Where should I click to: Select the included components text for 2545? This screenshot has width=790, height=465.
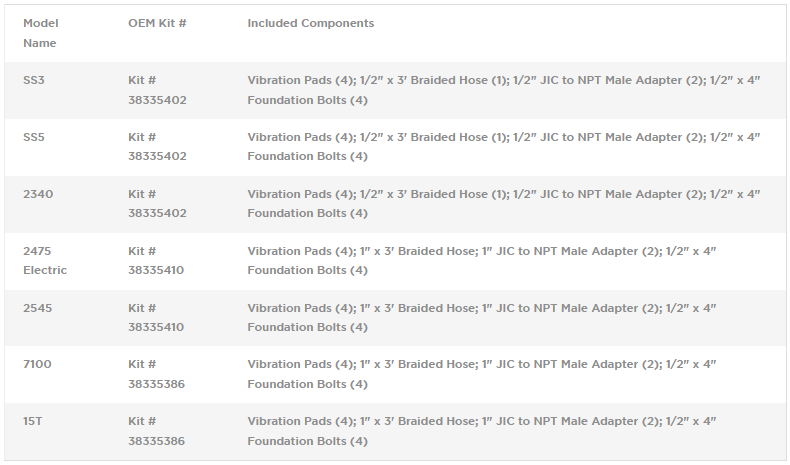481,318
